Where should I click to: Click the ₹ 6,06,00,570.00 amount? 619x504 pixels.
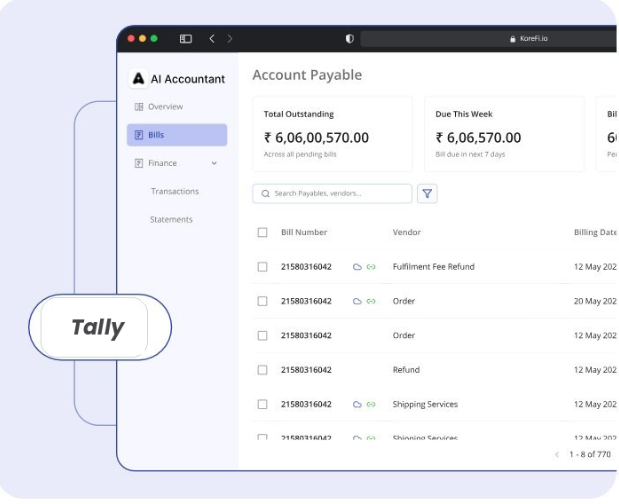point(316,138)
